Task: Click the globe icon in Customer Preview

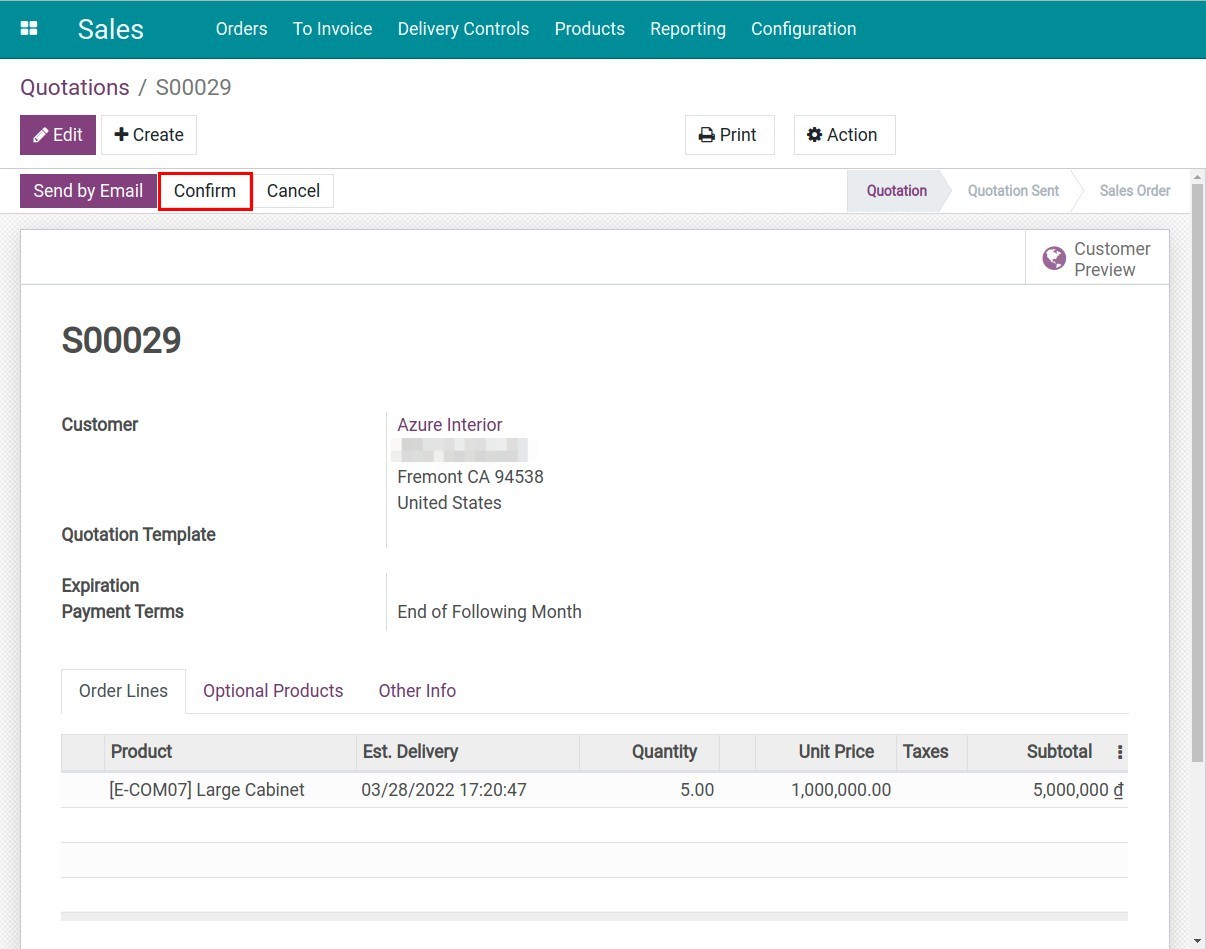Action: pos(1054,259)
